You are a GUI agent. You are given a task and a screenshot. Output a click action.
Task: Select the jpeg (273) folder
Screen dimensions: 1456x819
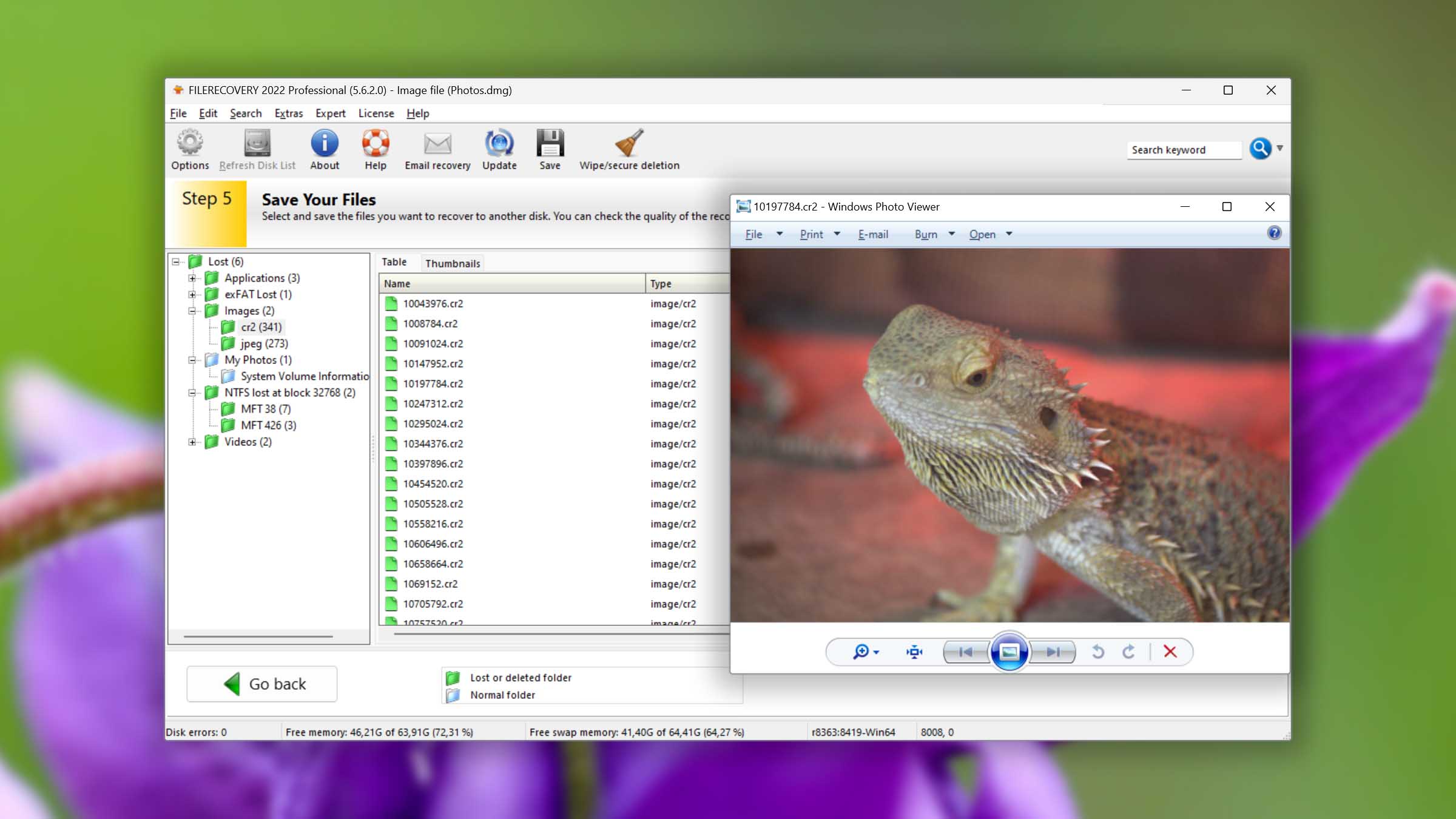[264, 344]
